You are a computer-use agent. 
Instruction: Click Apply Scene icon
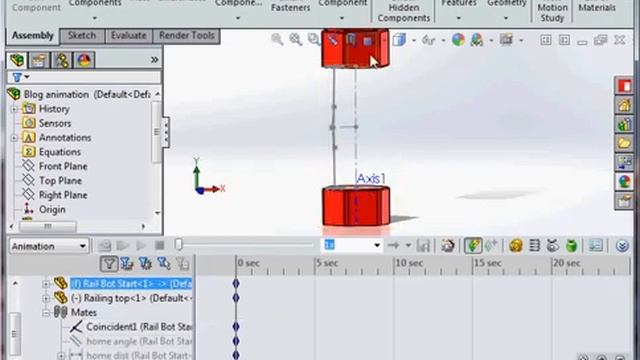(x=476, y=40)
